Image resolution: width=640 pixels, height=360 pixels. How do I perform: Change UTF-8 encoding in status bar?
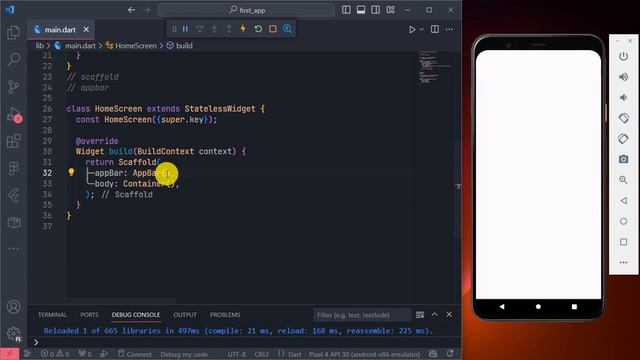(237, 354)
